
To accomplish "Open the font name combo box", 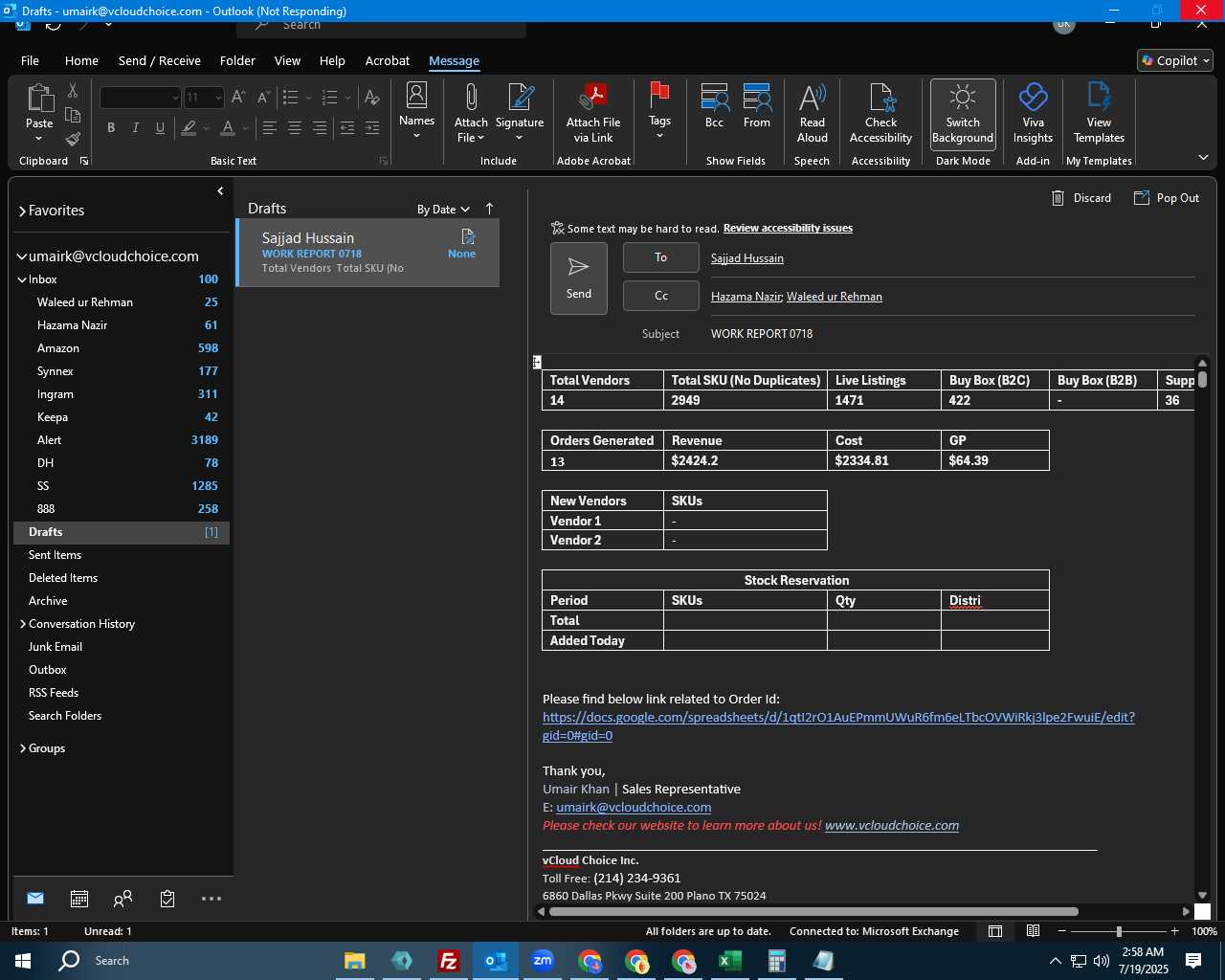I will click(141, 98).
